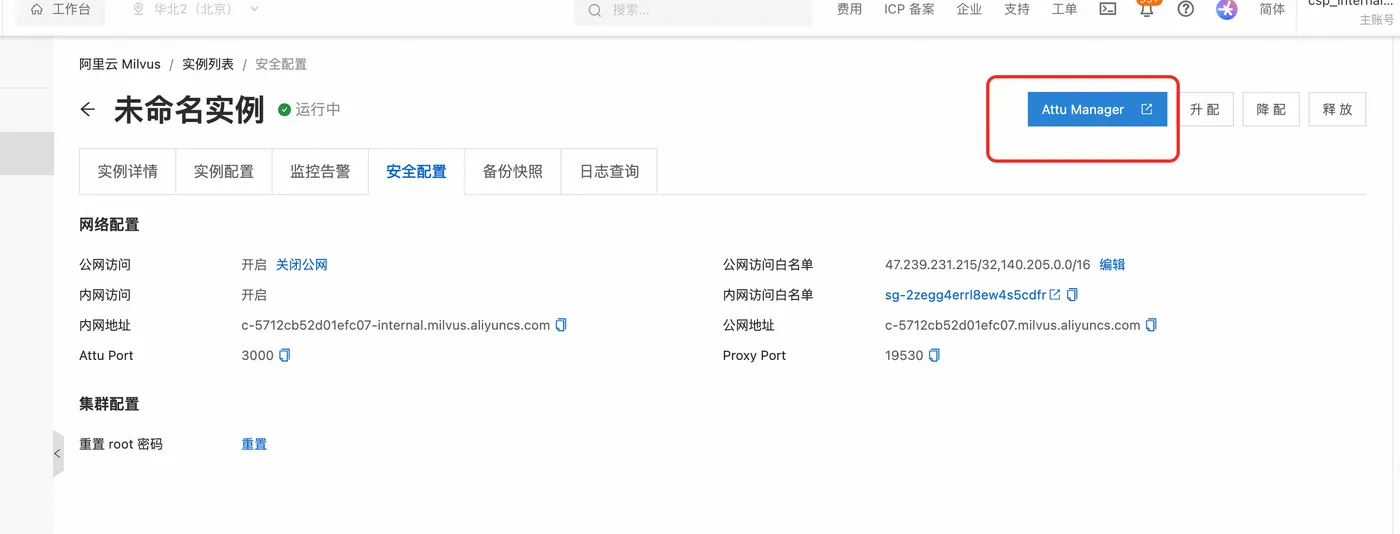Open the 日志查询 tab

click(x=609, y=171)
